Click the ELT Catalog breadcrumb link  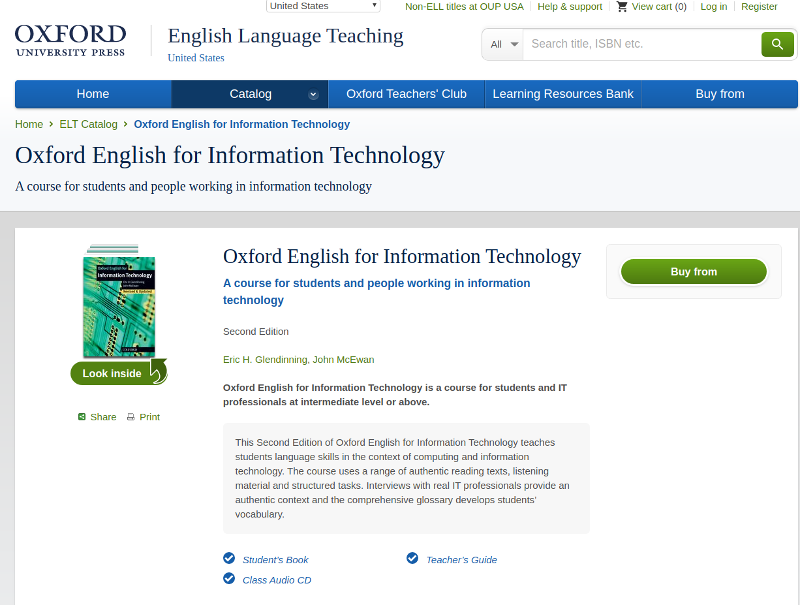point(88,124)
